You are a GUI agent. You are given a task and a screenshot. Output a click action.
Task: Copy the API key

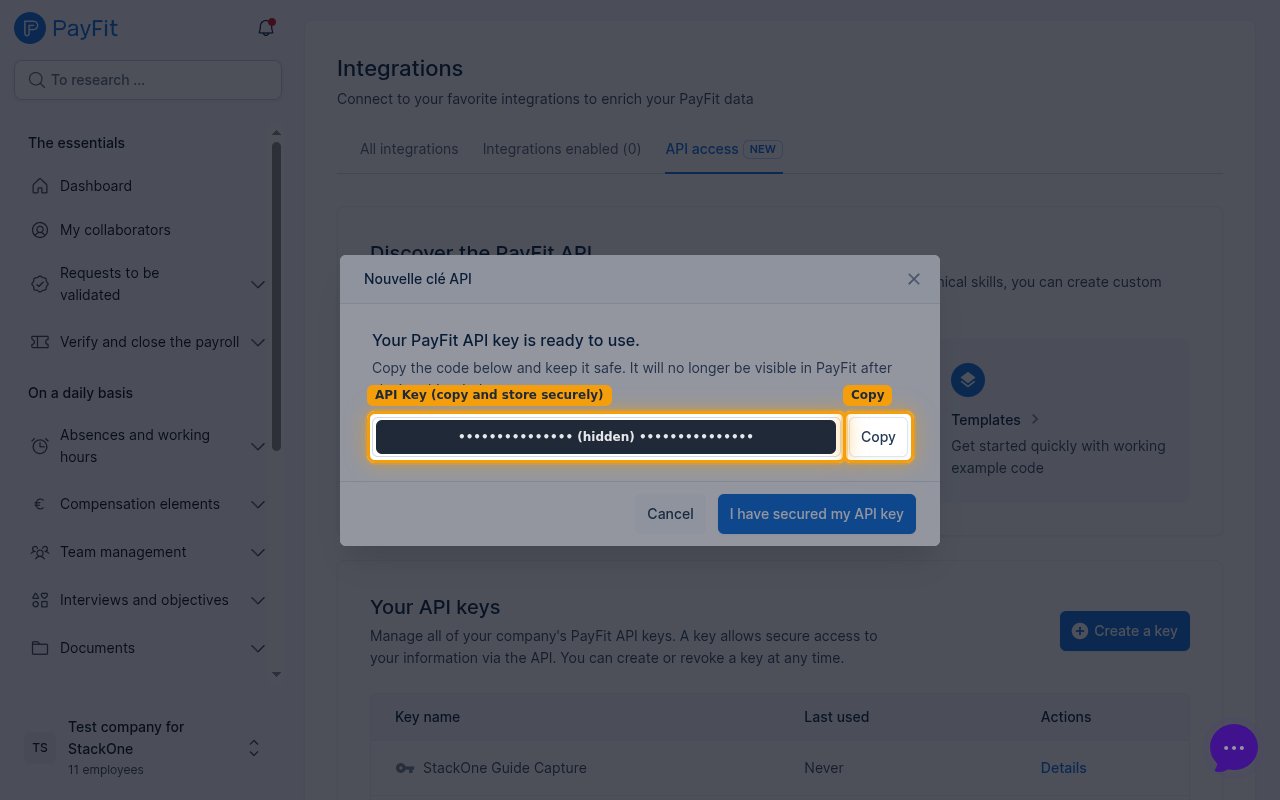[x=878, y=437]
